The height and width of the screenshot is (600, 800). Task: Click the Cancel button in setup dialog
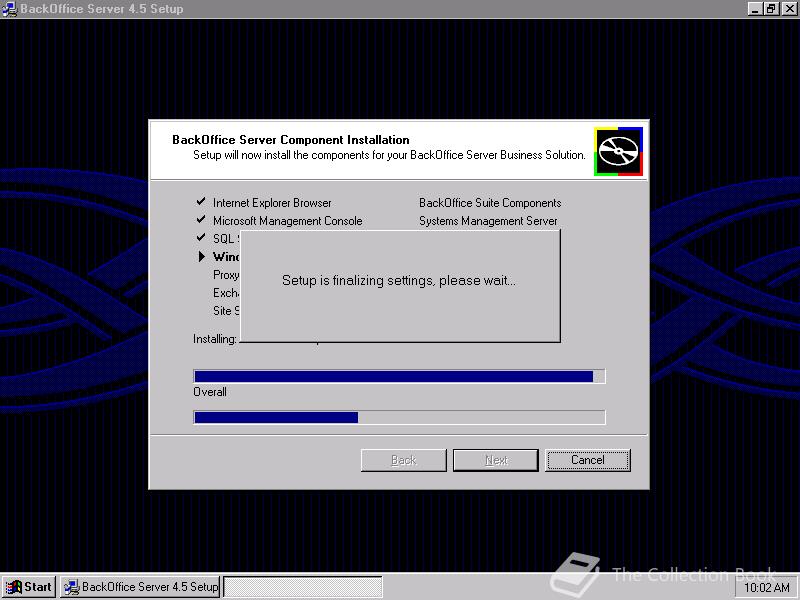click(588, 460)
